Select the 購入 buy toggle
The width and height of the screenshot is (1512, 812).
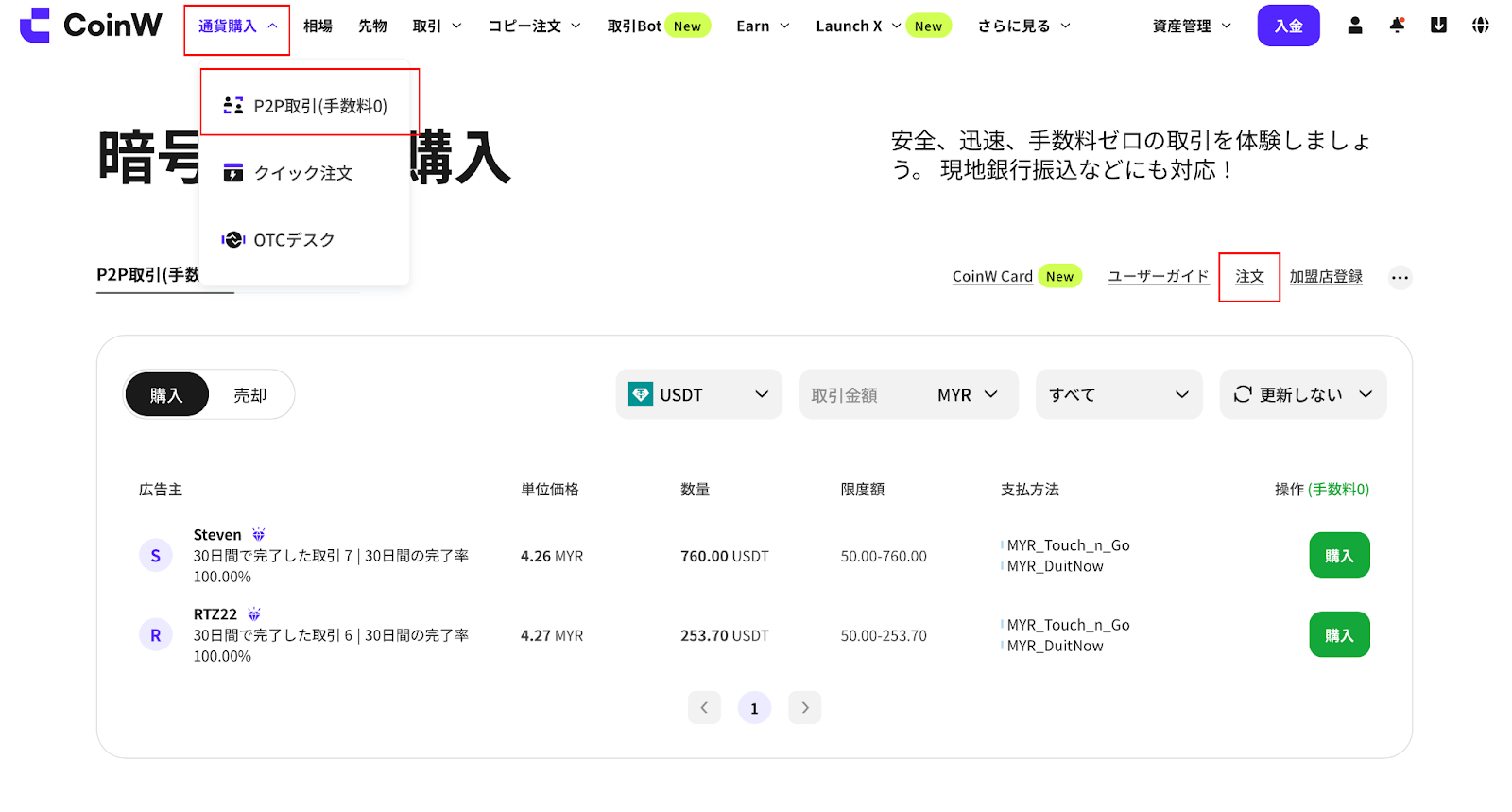[x=166, y=394]
